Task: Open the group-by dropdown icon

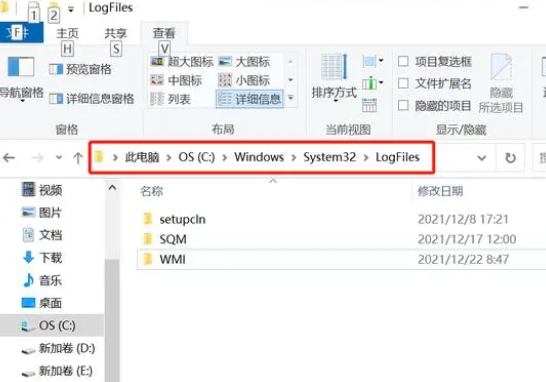Action: pos(373,62)
